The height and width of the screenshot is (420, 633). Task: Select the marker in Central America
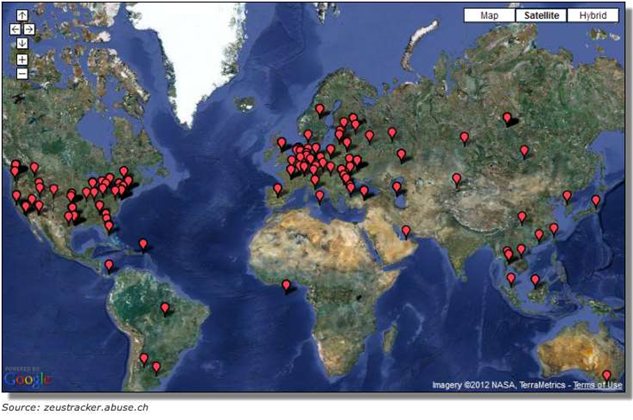tap(108, 265)
